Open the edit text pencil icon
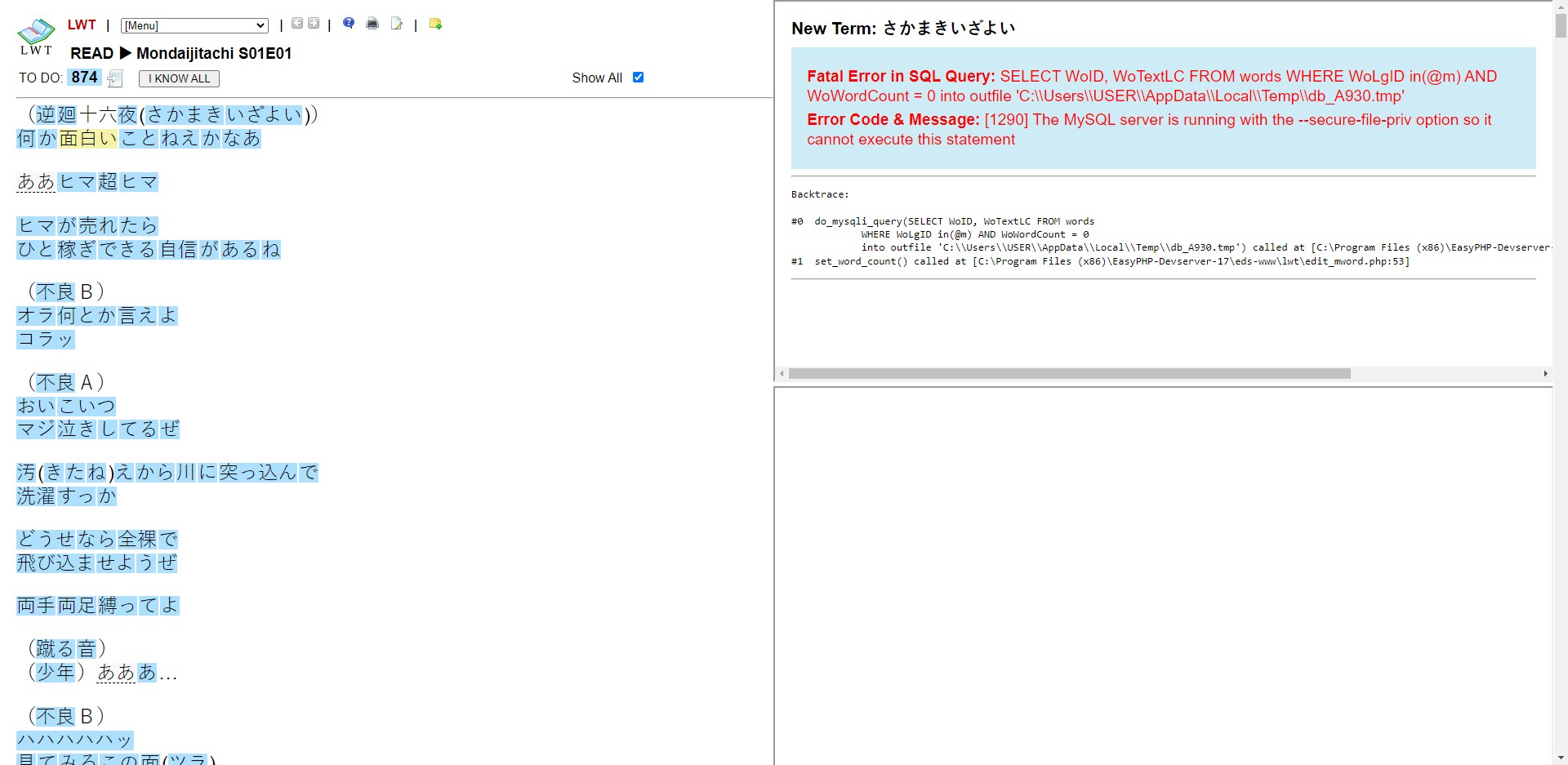1568x765 pixels. click(x=397, y=24)
